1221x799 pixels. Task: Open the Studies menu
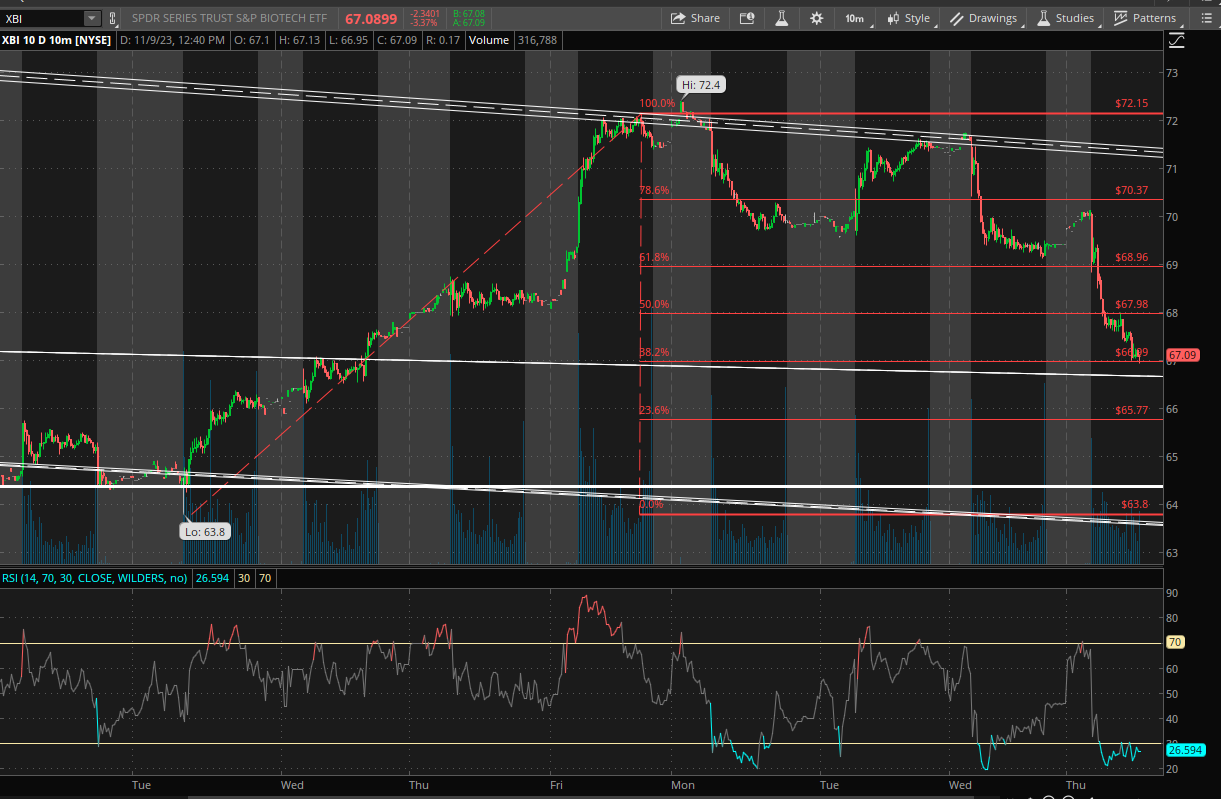pyautogui.click(x=1066, y=18)
